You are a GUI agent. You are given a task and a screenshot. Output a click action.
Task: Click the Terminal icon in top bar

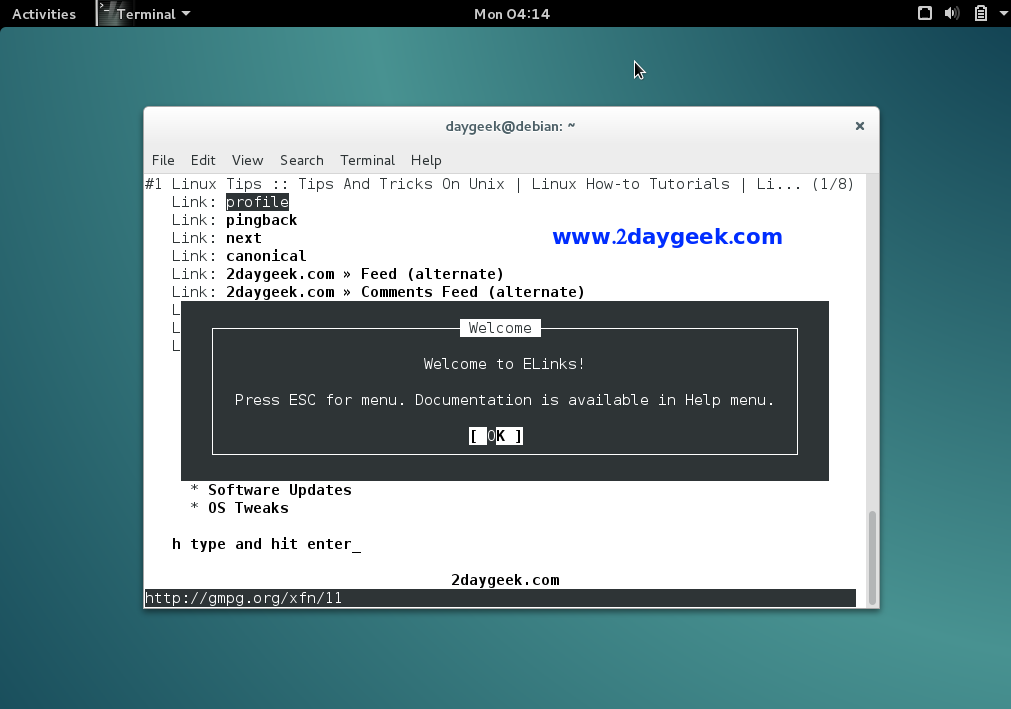tap(106, 14)
